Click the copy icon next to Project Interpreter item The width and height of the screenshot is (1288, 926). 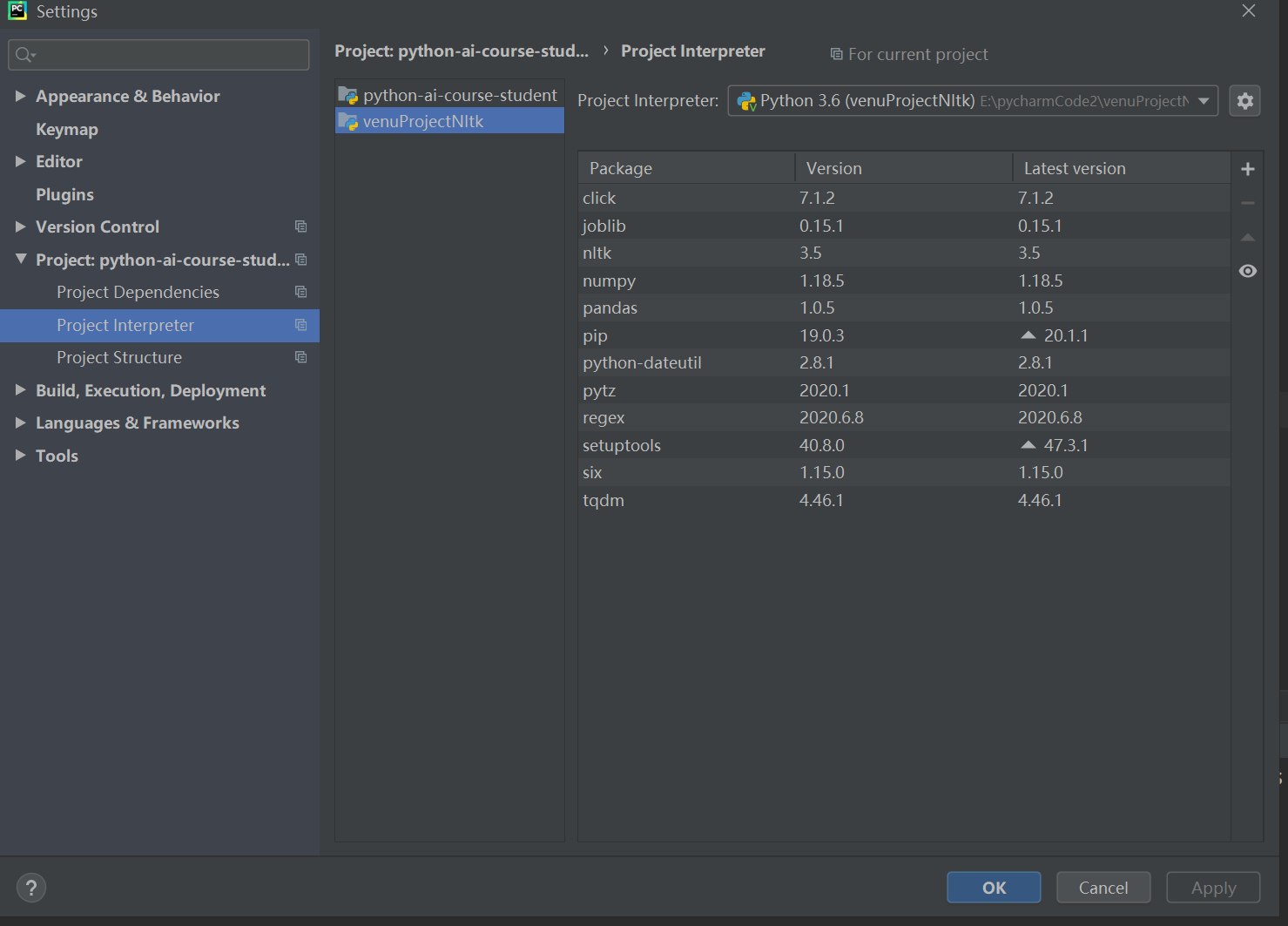[301, 325]
